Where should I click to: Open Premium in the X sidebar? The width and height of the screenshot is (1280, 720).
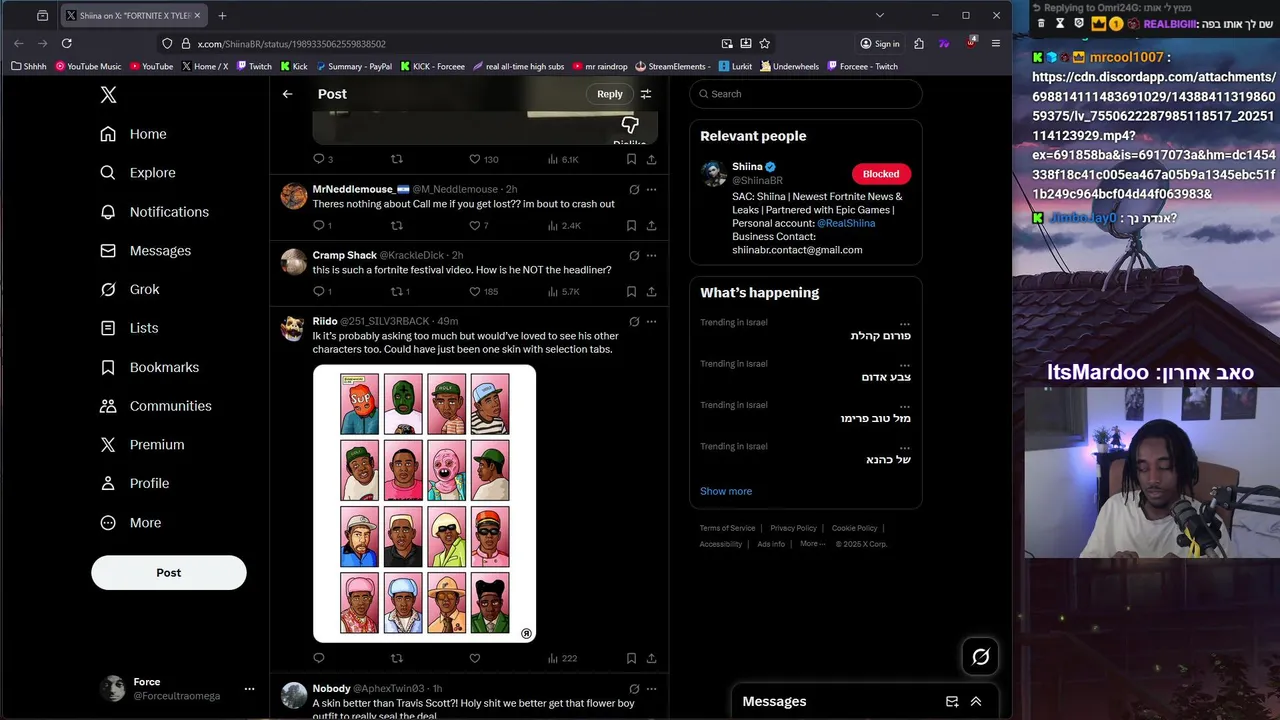[x=143, y=445]
